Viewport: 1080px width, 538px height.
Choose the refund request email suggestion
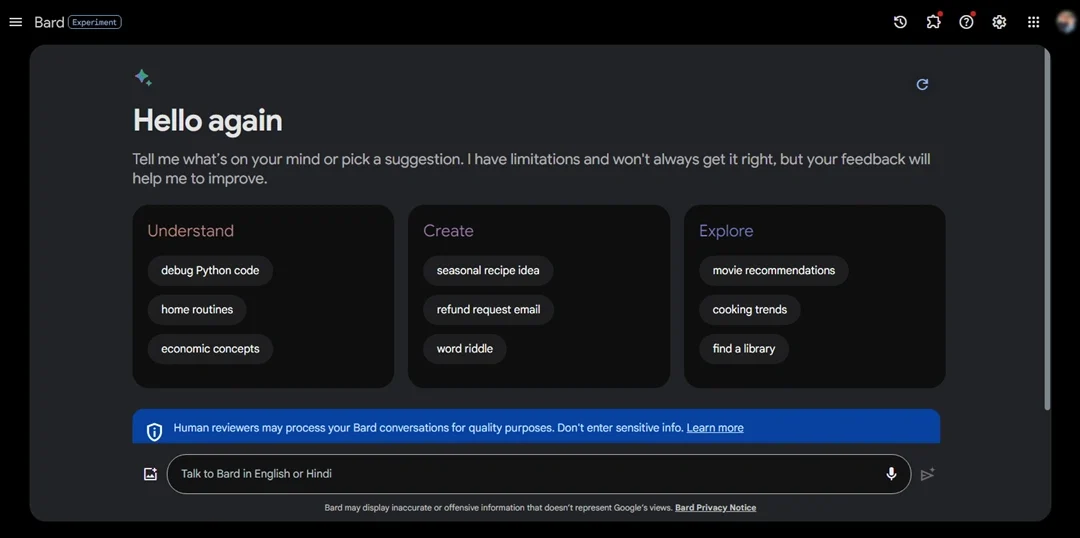click(488, 310)
